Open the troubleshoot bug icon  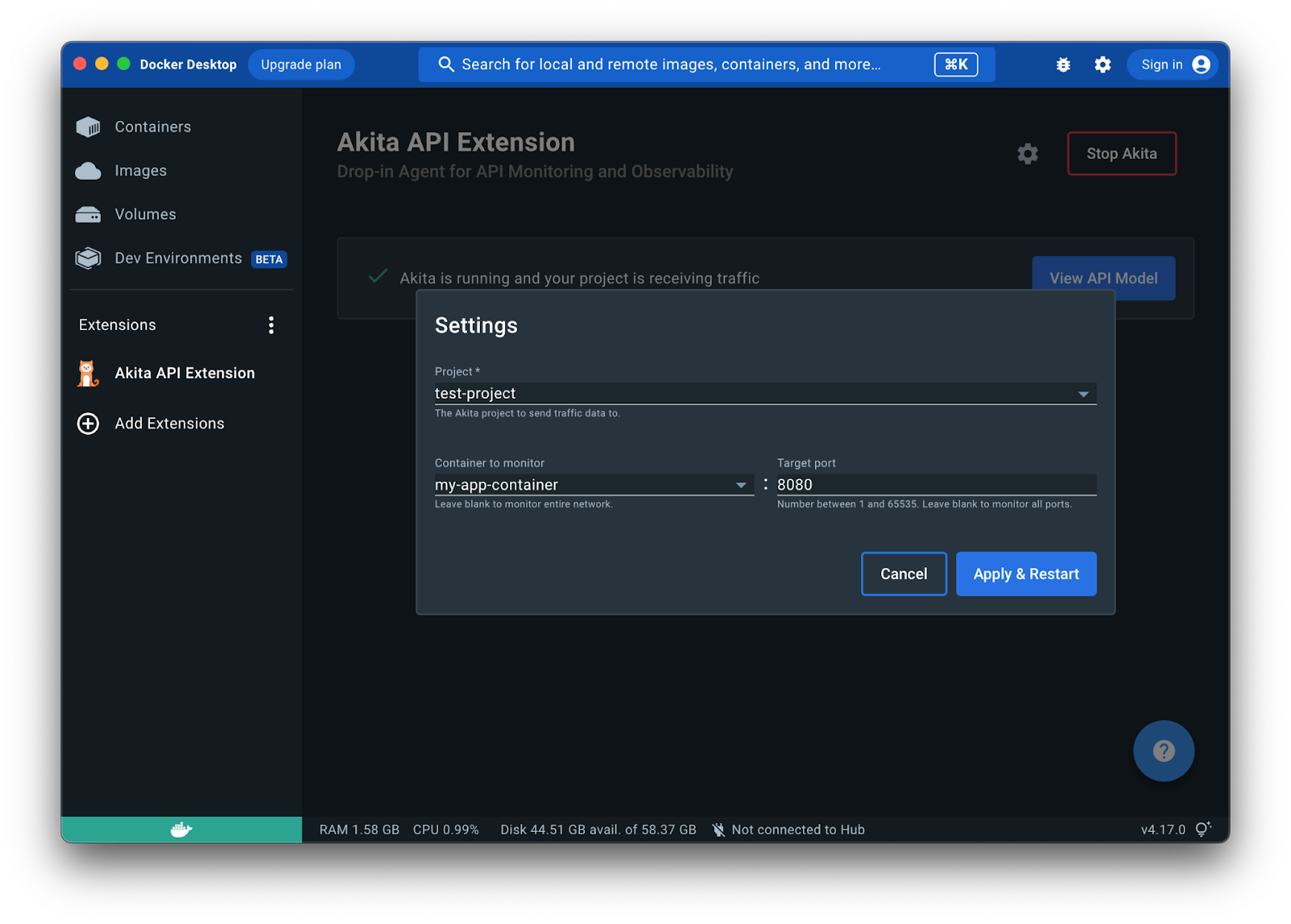tap(1063, 65)
